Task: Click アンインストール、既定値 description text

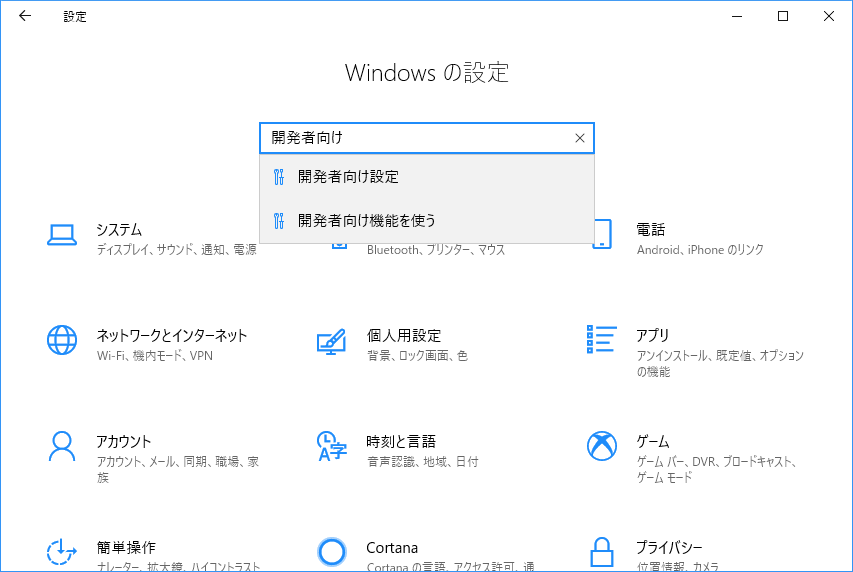Action: click(x=720, y=364)
